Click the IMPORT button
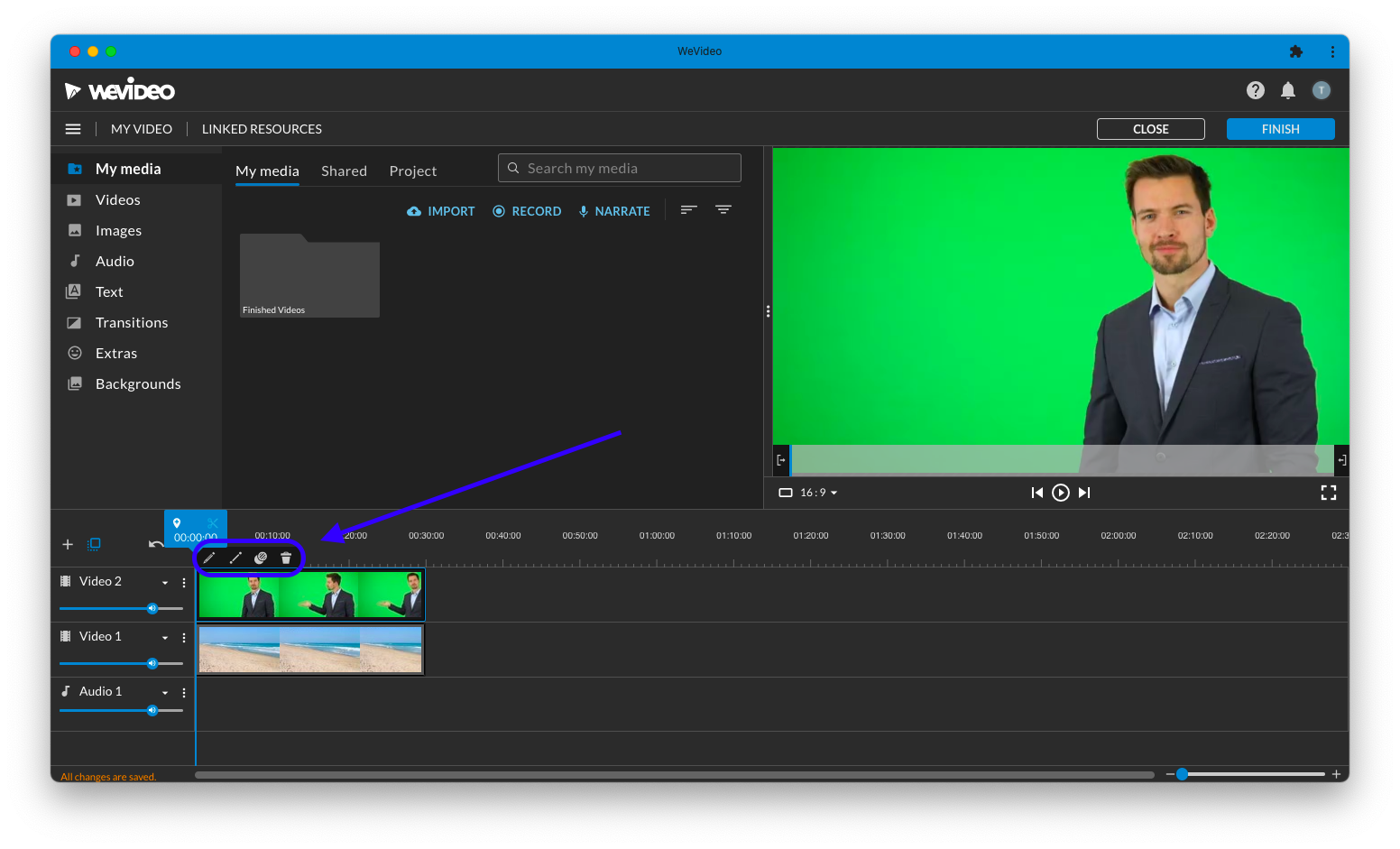1400x849 pixels. (441, 211)
